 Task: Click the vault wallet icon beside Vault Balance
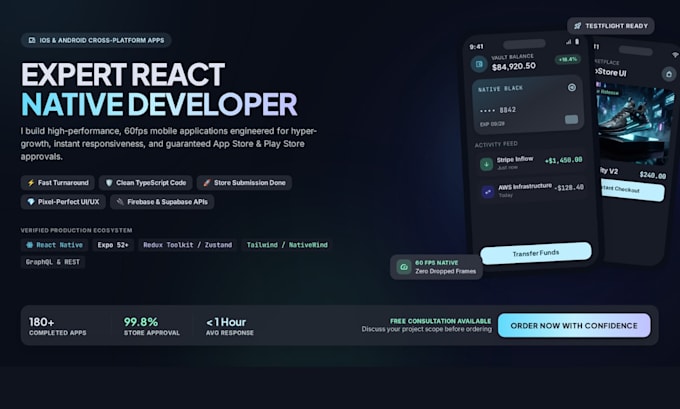coord(479,64)
